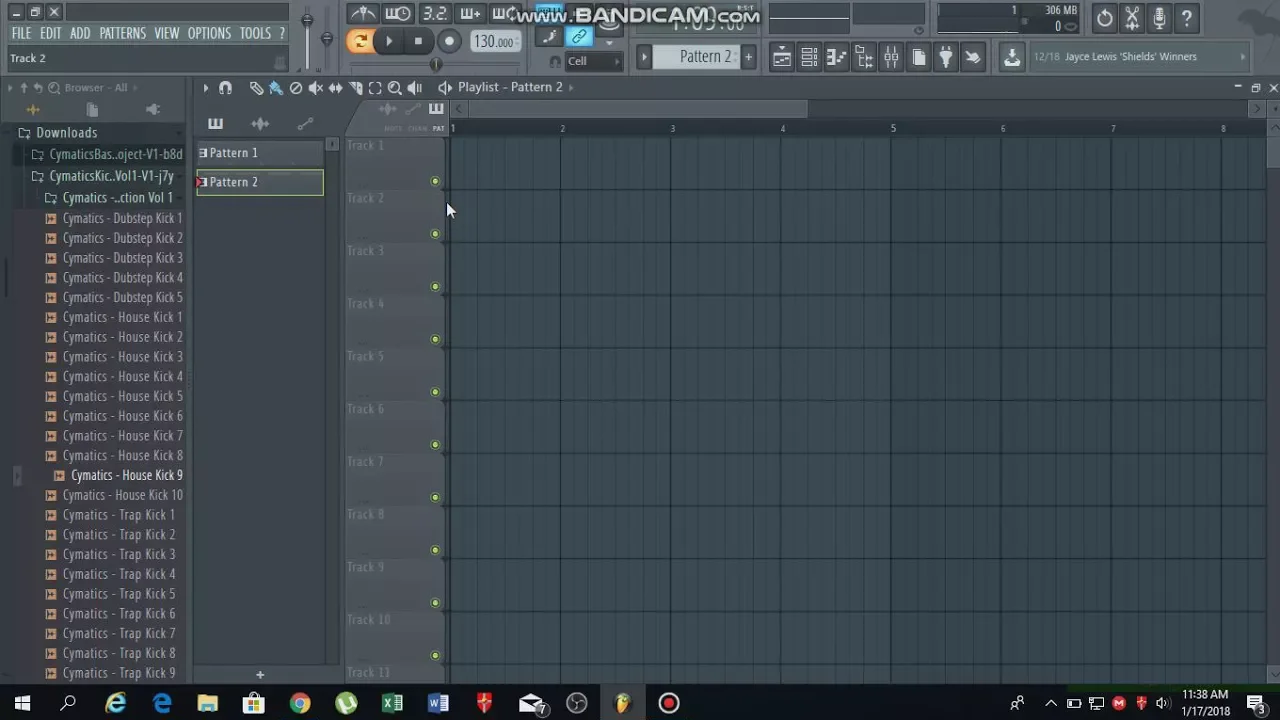The image size is (1280, 720).
Task: Toggle Pattern/Song mode button
Action: click(359, 41)
